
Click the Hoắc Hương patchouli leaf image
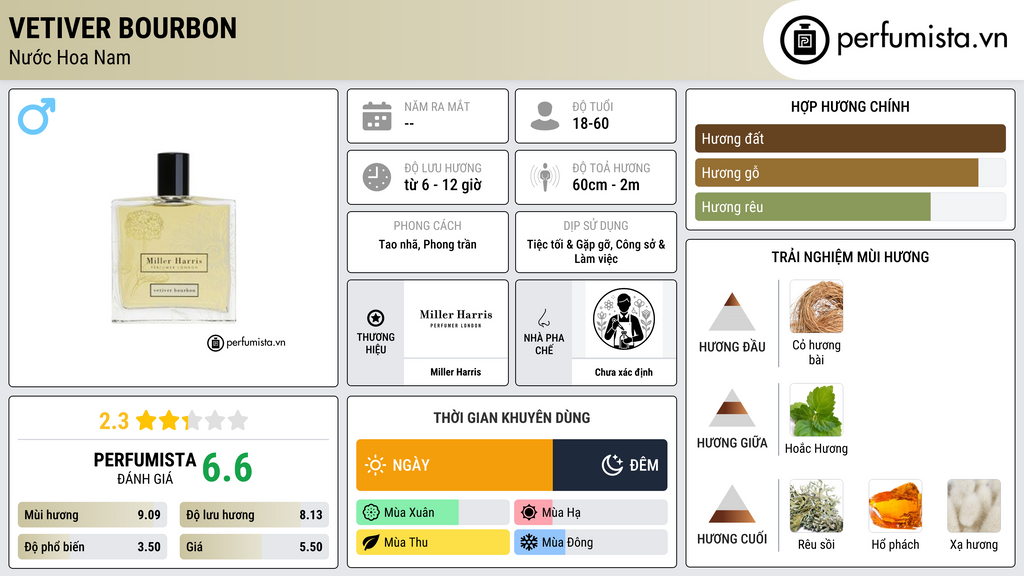816,410
